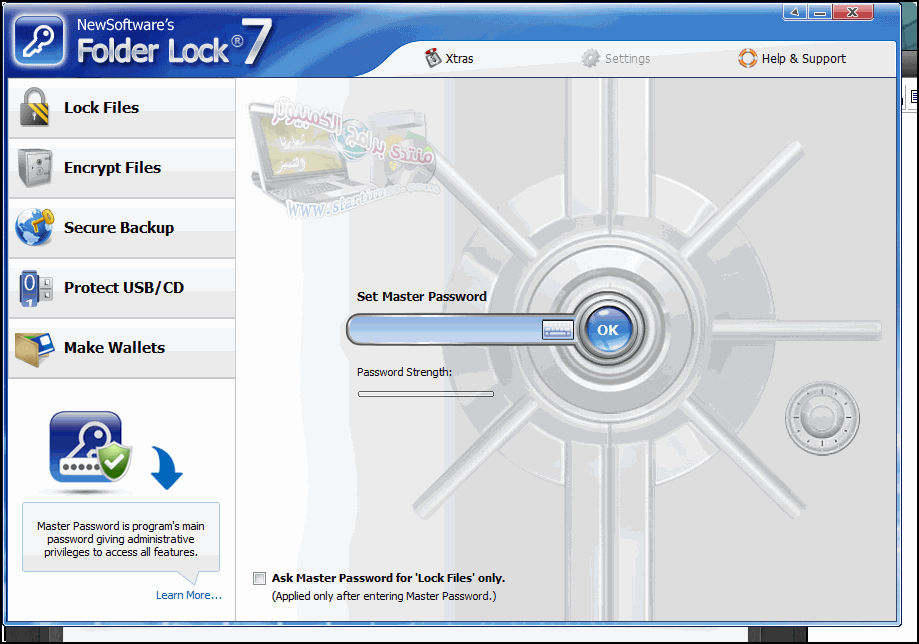Click the window's upward-arrow title bar button
This screenshot has height=644, width=919.
(795, 12)
